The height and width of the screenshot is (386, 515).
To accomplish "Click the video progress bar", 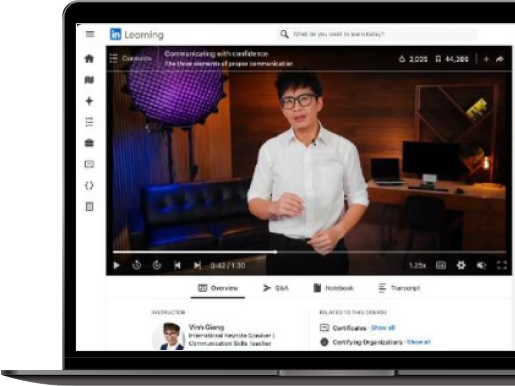I will point(309,252).
